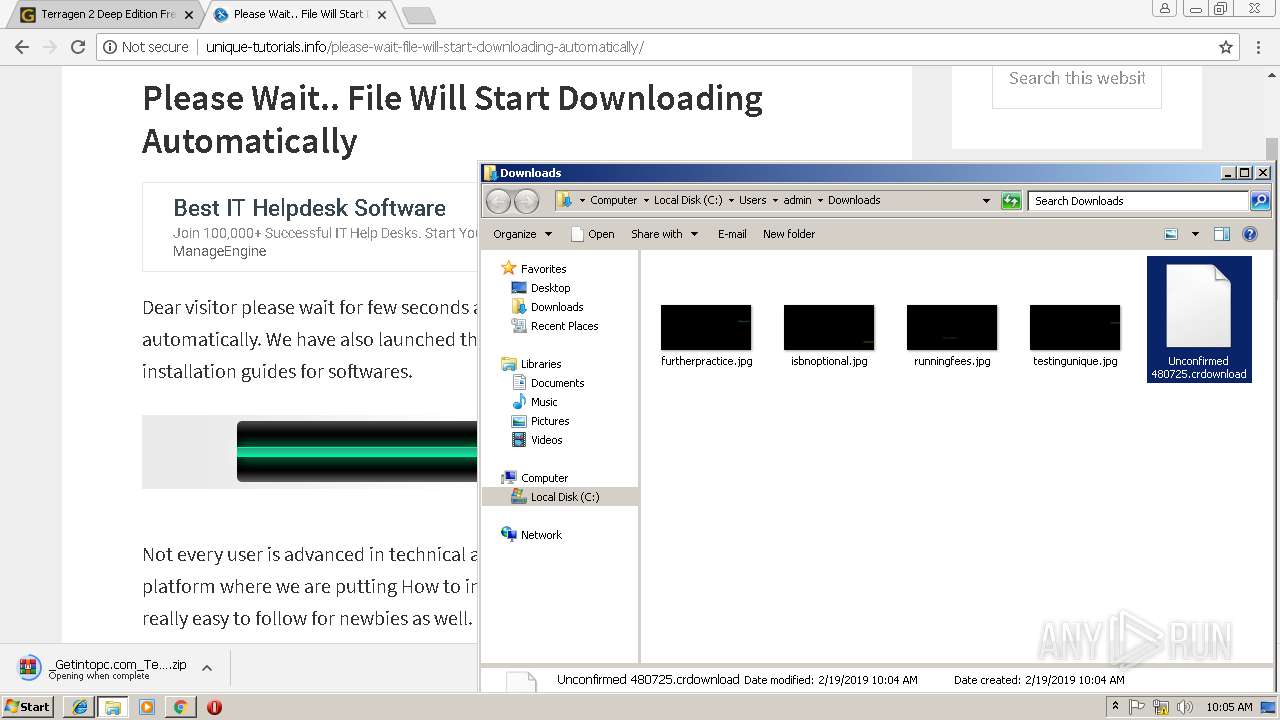Open the Organize menu
The width and height of the screenshot is (1280, 720).
click(522, 234)
